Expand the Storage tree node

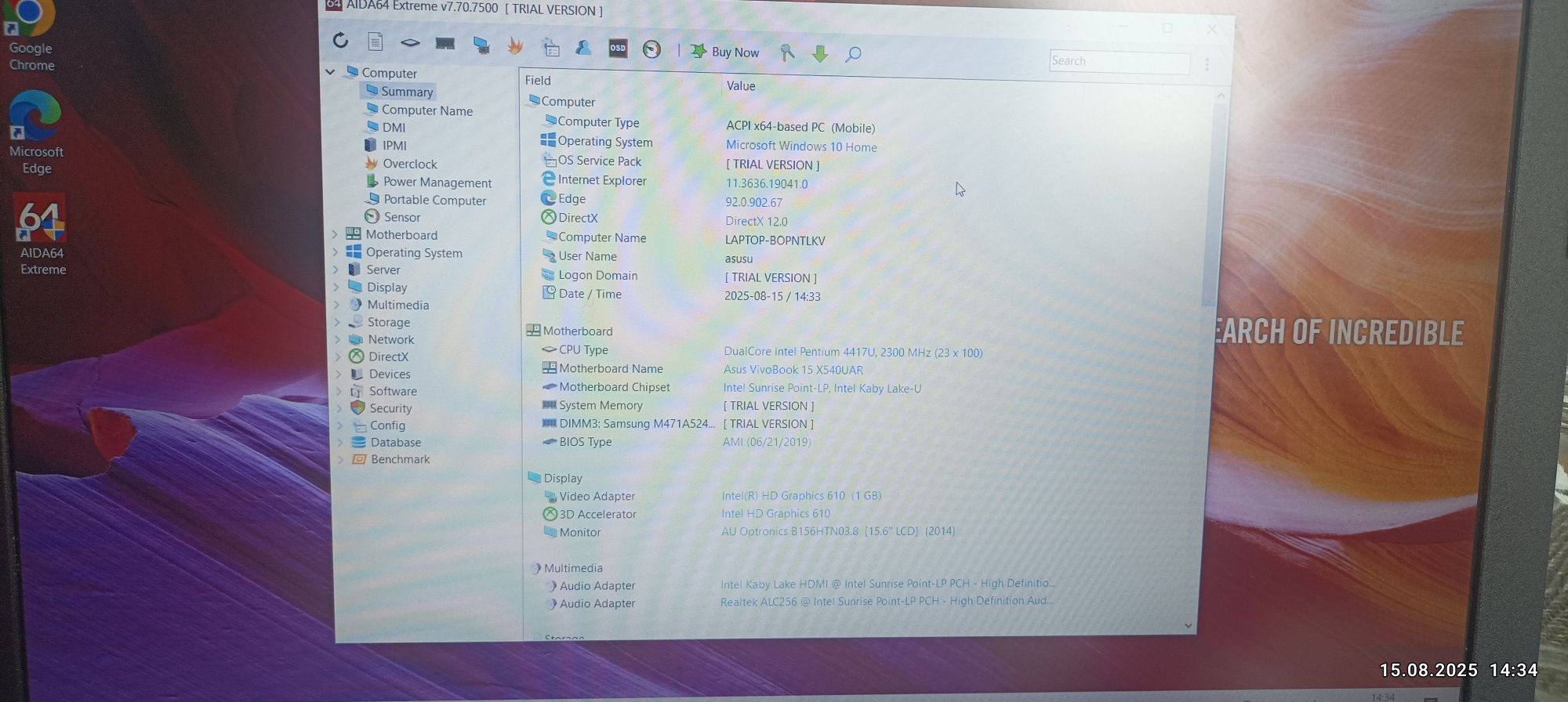338,322
